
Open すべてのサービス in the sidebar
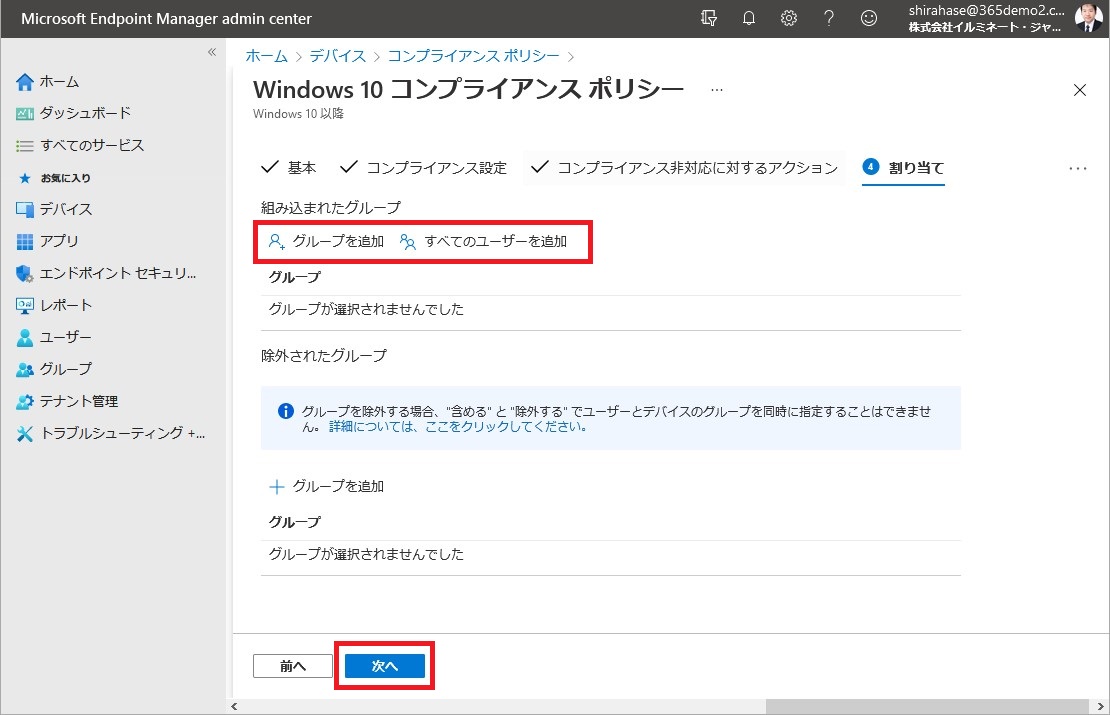click(x=92, y=145)
